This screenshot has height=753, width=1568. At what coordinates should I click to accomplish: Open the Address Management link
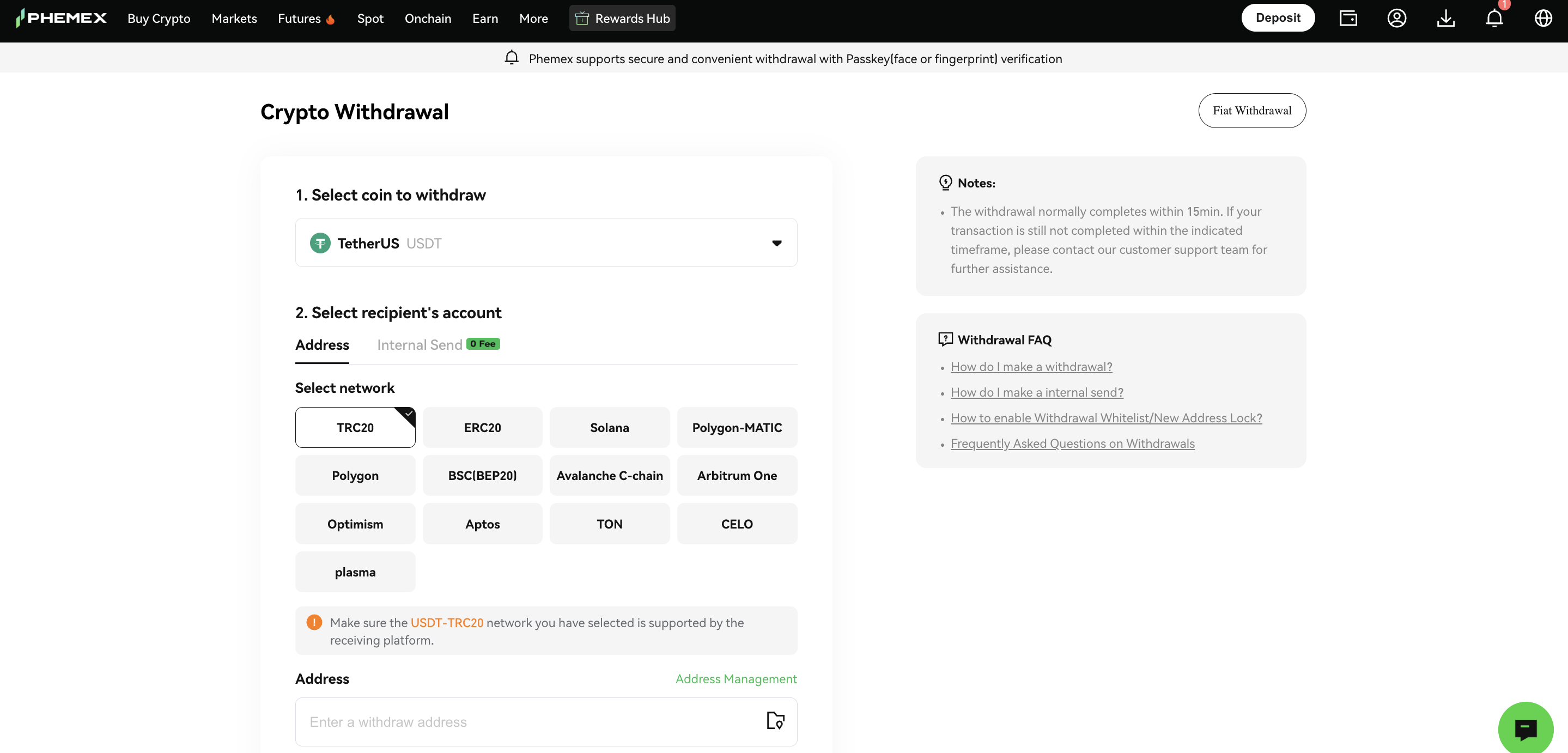tap(736, 679)
